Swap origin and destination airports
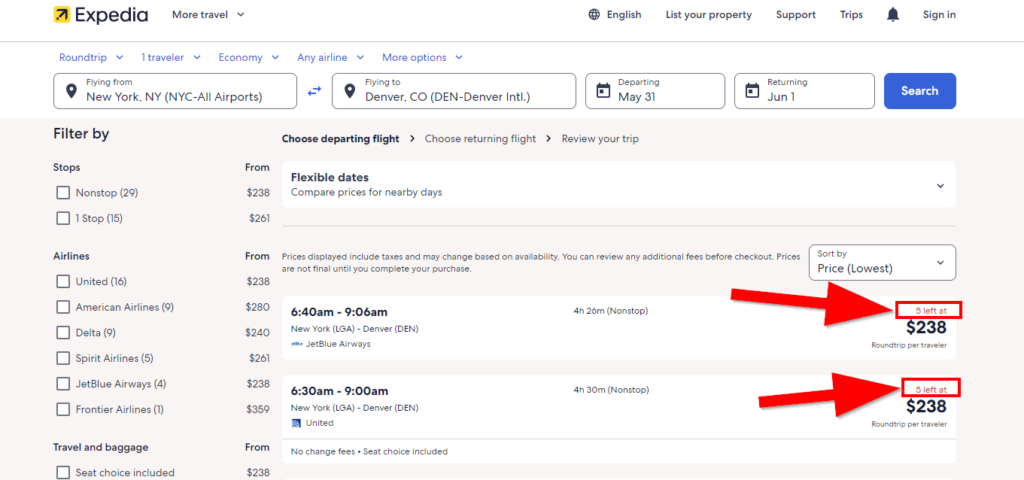The image size is (1024, 480). [x=315, y=91]
